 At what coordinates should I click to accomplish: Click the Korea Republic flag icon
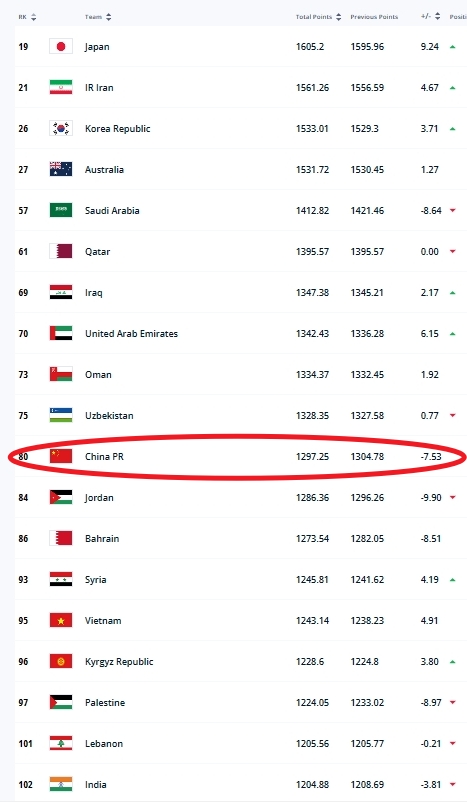click(x=61, y=128)
